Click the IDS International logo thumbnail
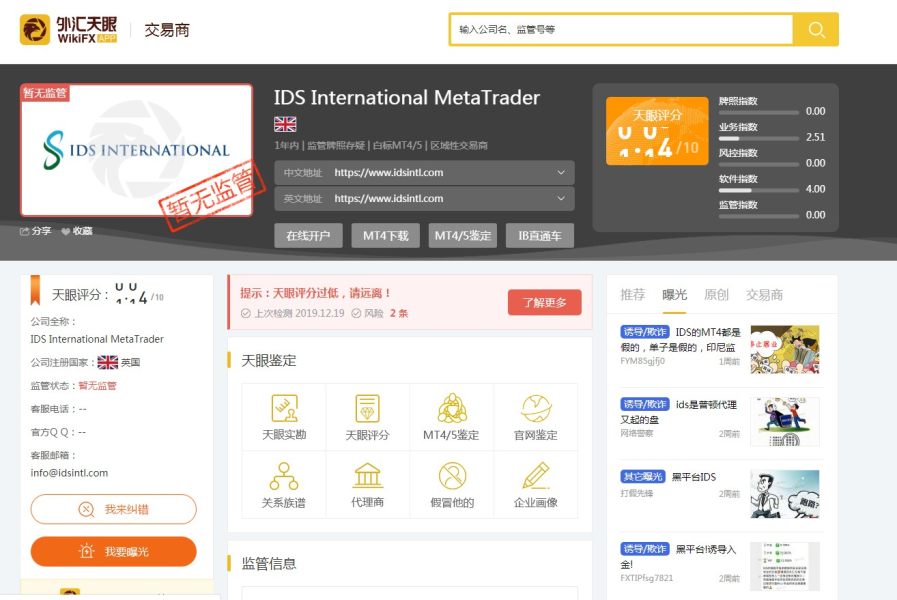897x600 pixels. click(x=137, y=150)
